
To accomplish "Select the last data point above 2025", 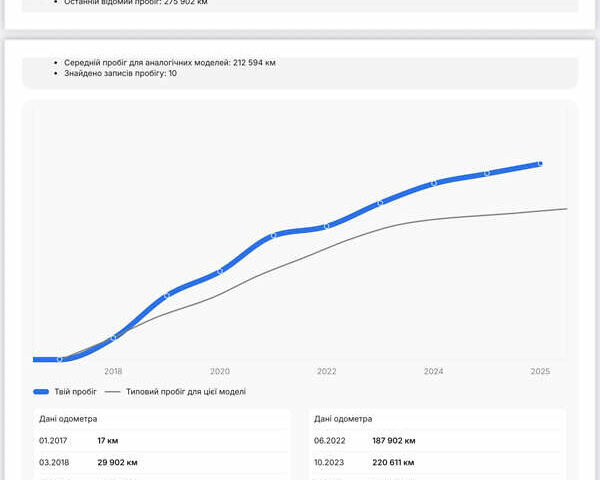I will pos(540,164).
